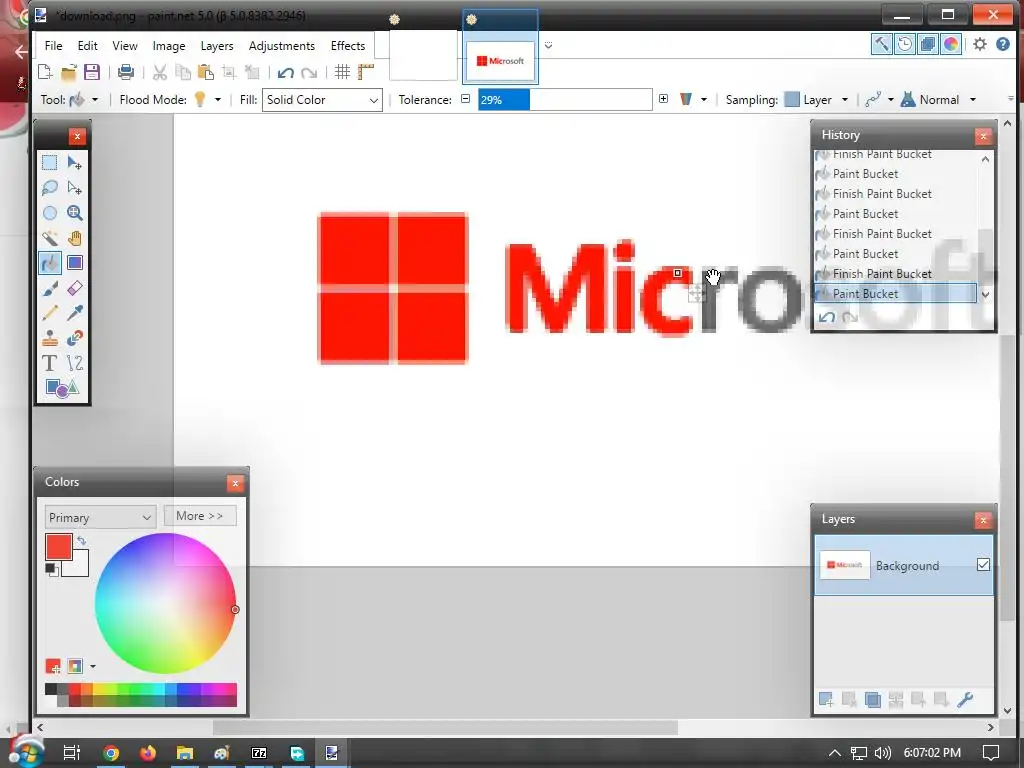
Task: Open Layer Properties wrench button
Action: click(x=965, y=700)
